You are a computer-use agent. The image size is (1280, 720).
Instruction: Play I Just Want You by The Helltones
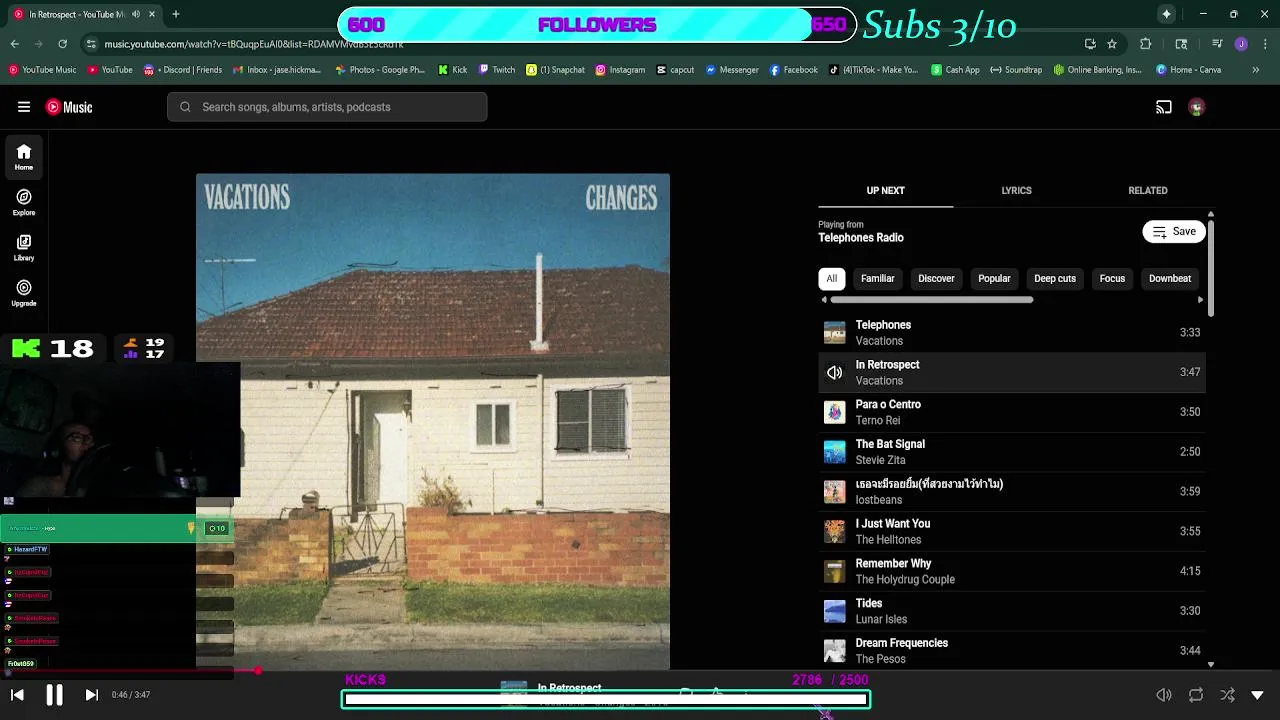click(x=1012, y=531)
